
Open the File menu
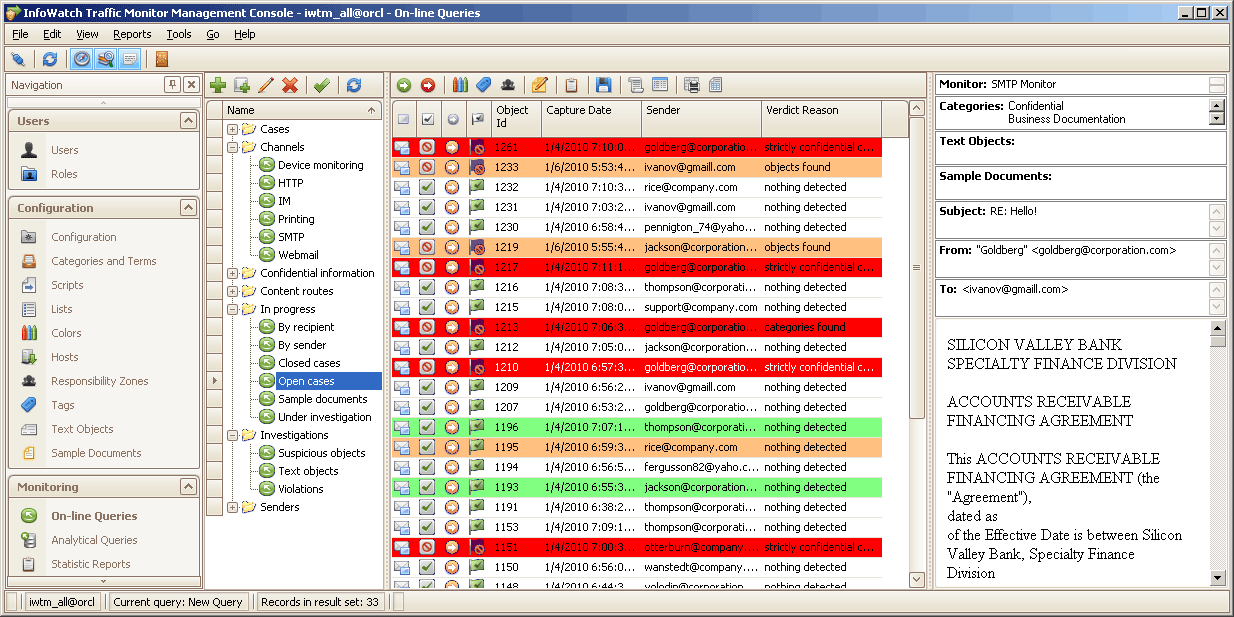click(x=20, y=34)
